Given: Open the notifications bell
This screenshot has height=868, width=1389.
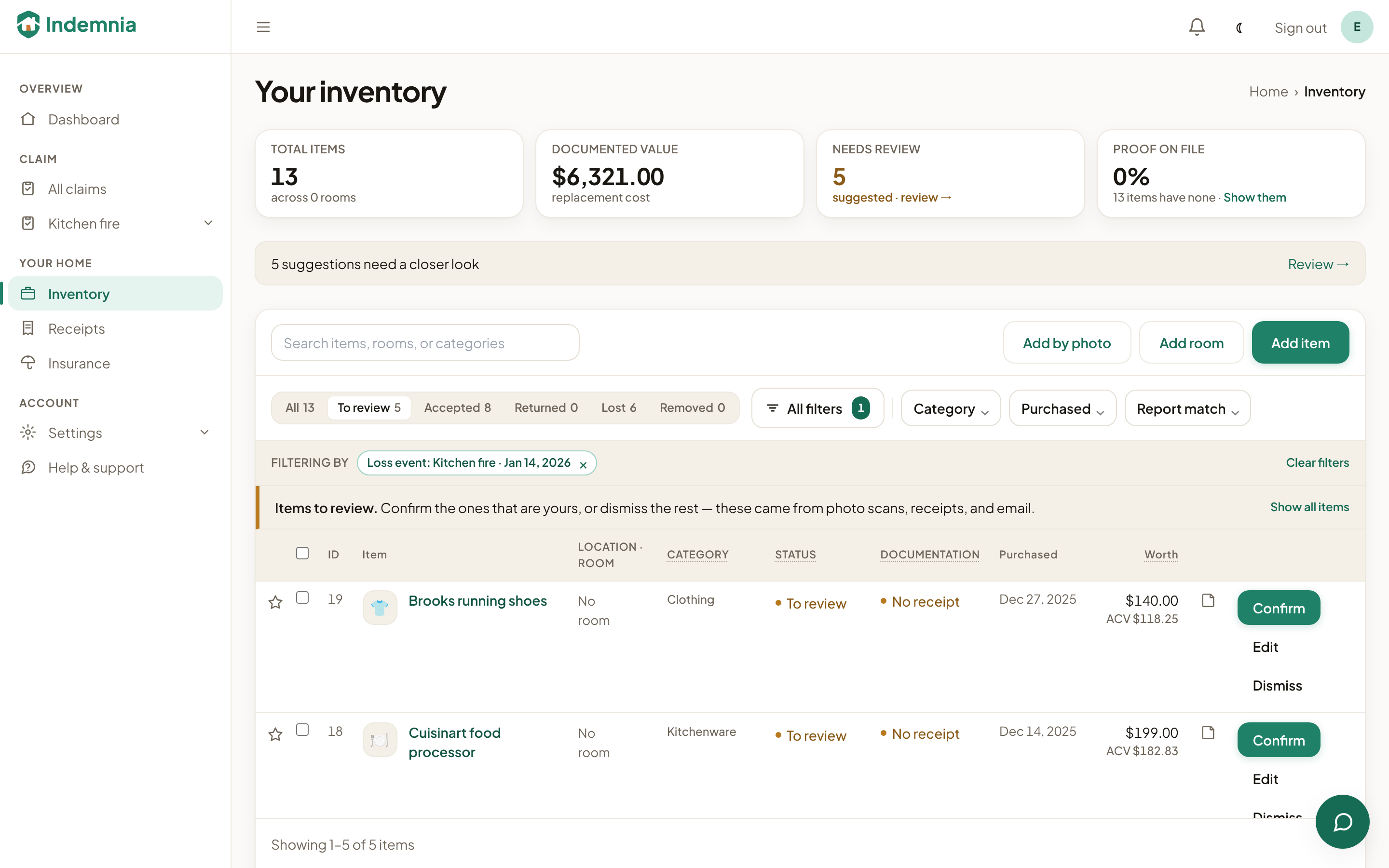Looking at the screenshot, I should coord(1197,27).
